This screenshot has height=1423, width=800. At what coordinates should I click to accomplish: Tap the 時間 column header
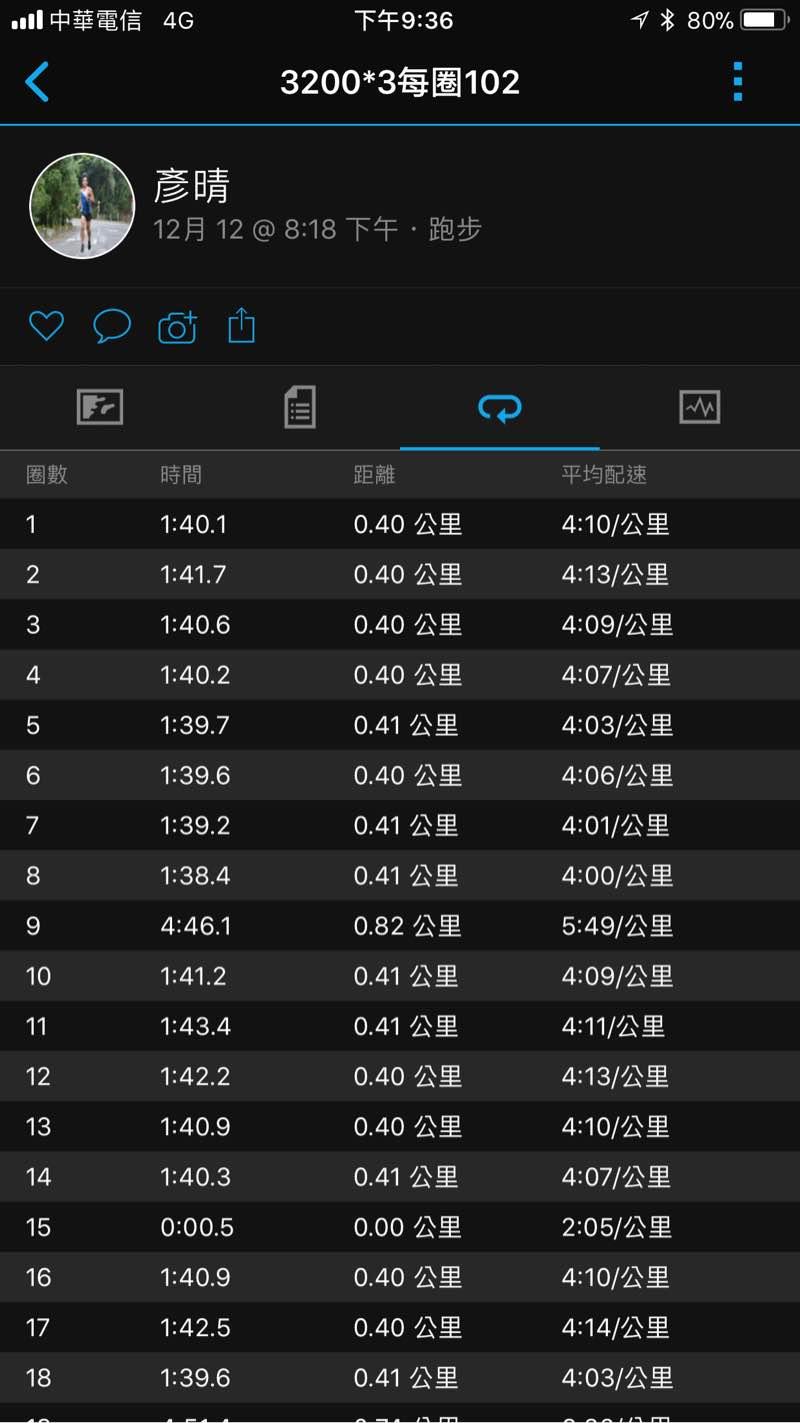181,475
